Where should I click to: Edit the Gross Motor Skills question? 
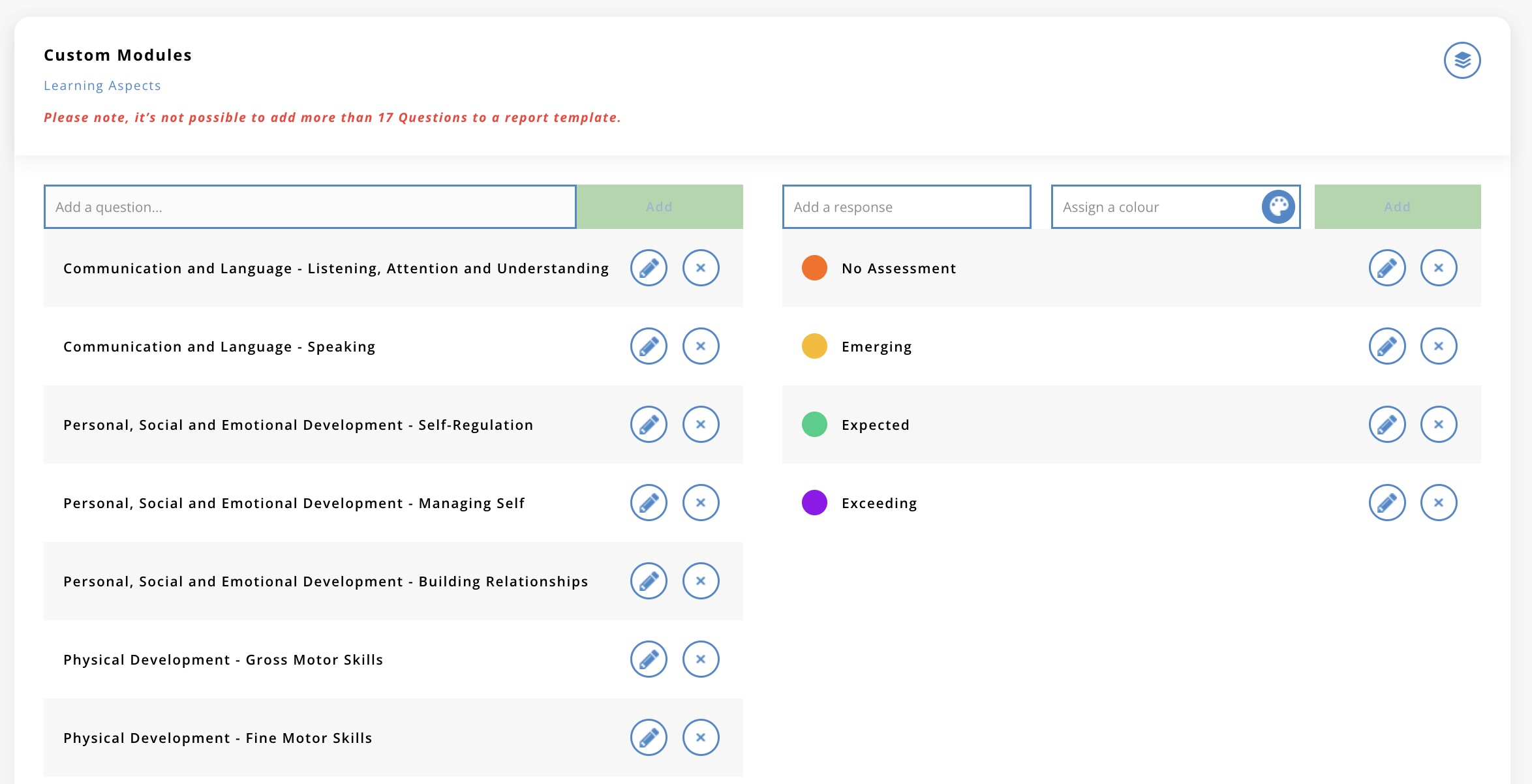click(x=649, y=659)
